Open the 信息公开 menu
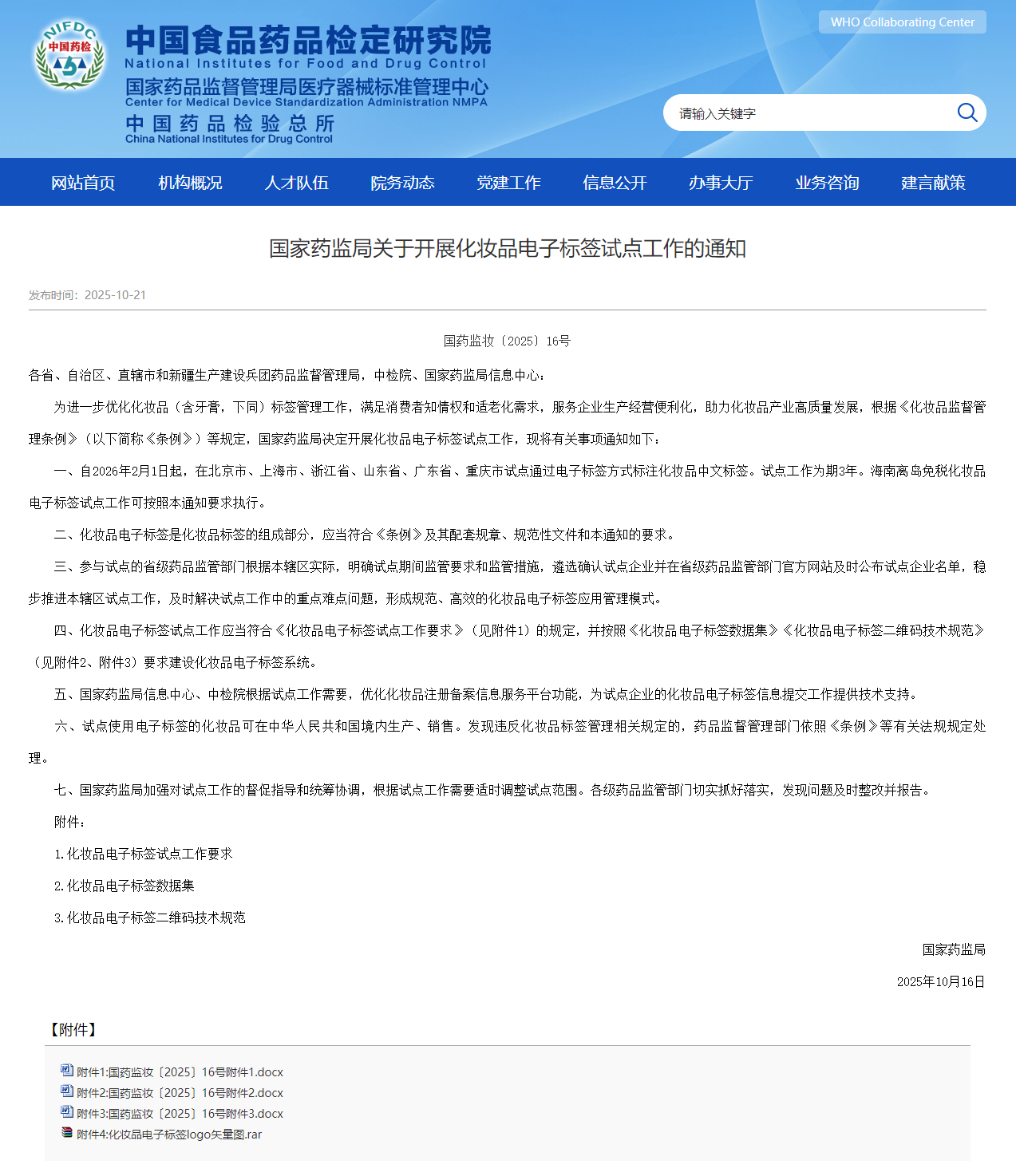 (615, 183)
